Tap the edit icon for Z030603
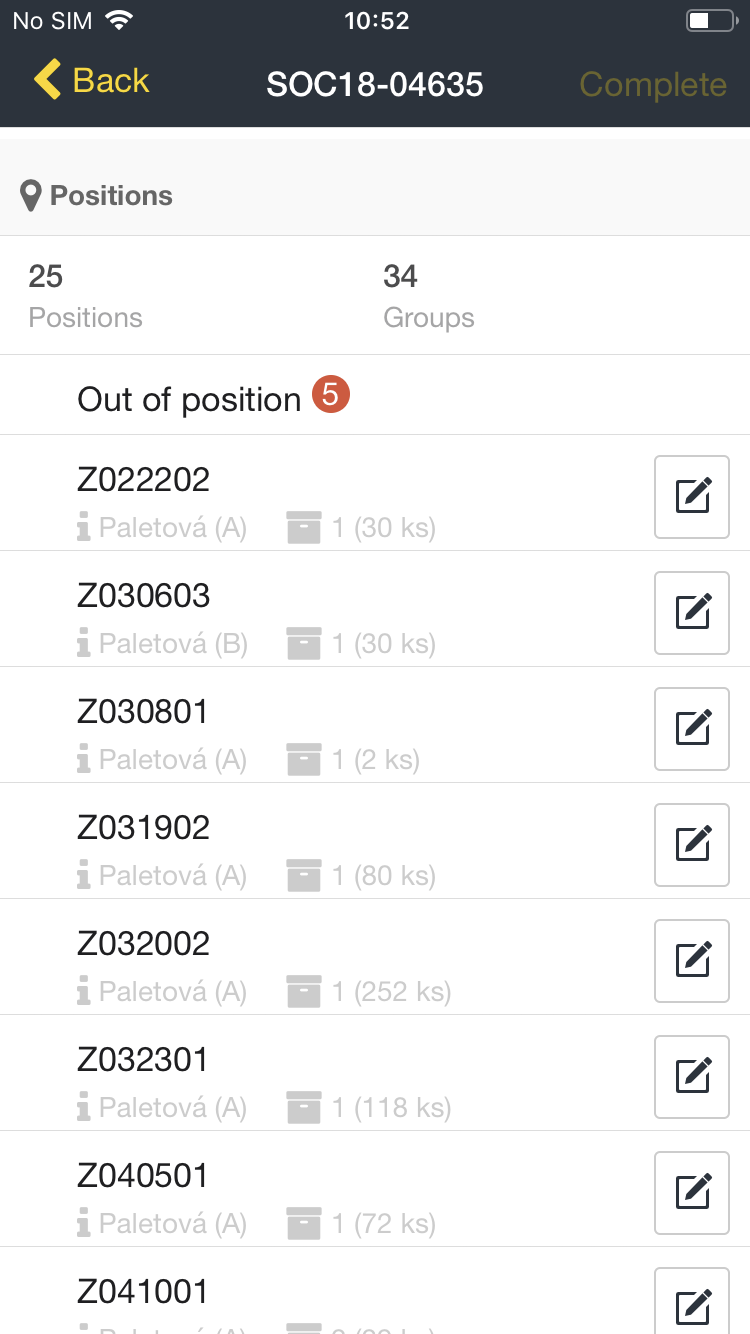This screenshot has width=750, height=1334. click(x=692, y=613)
